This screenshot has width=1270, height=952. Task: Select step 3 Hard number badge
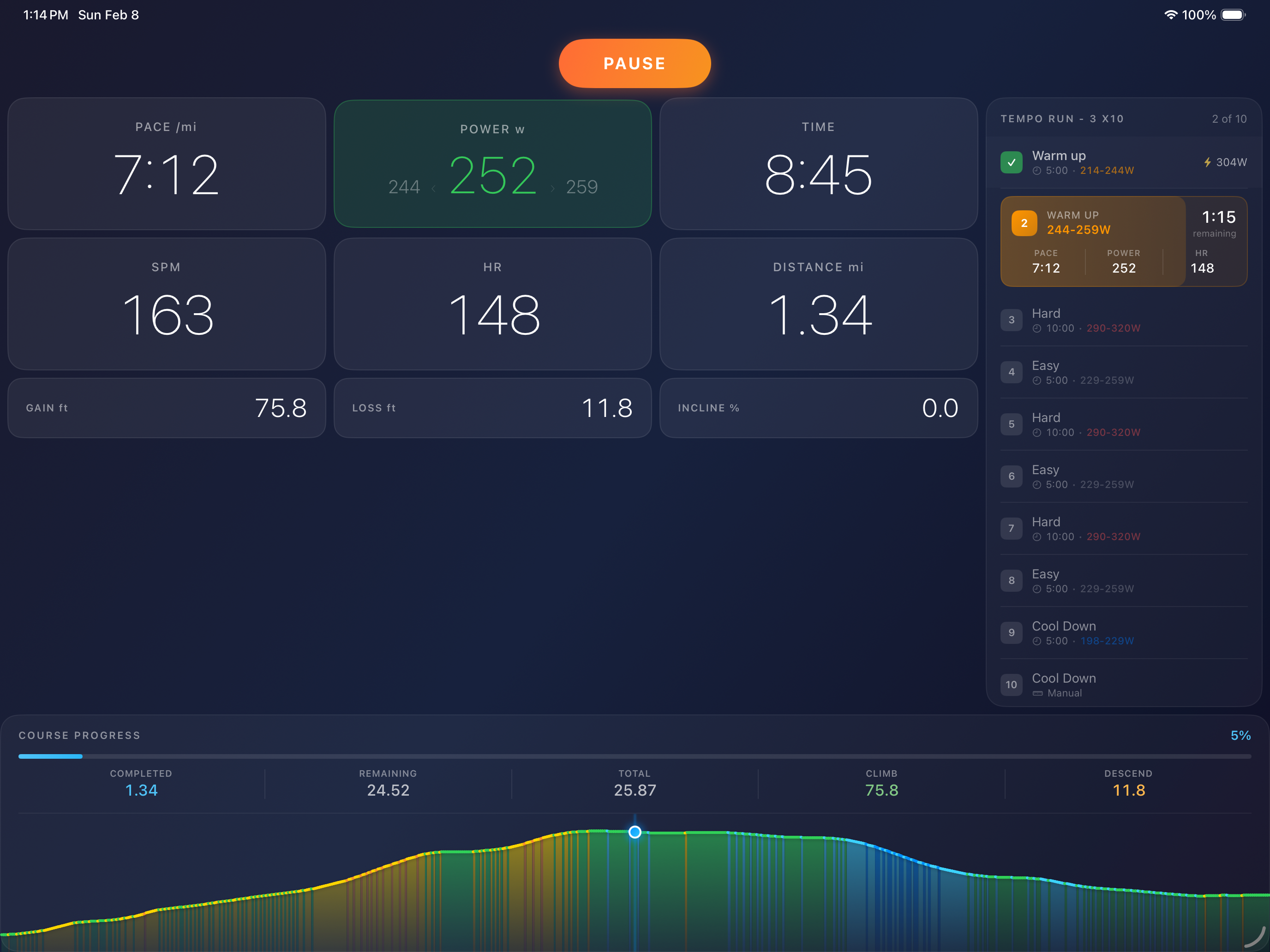coord(1011,320)
